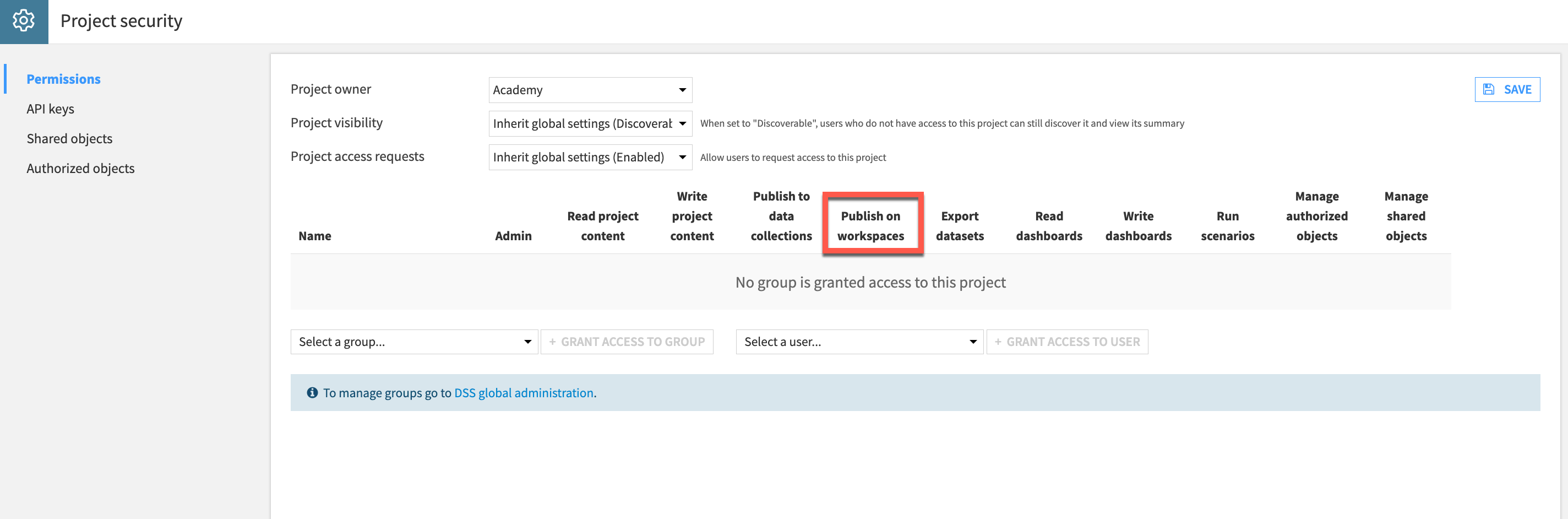Viewport: 1568px width, 519px height.
Task: Click 'No group is granted access' message
Action: pyautogui.click(x=870, y=283)
